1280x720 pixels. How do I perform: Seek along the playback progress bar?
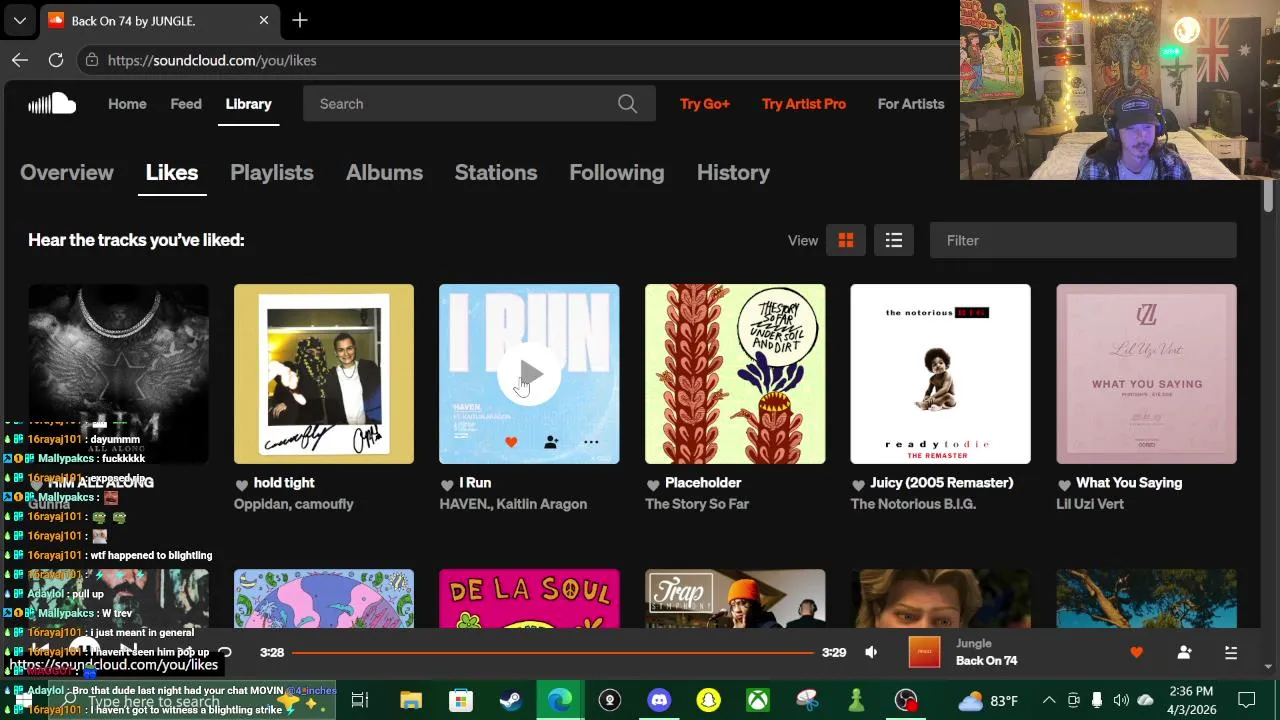(553, 652)
